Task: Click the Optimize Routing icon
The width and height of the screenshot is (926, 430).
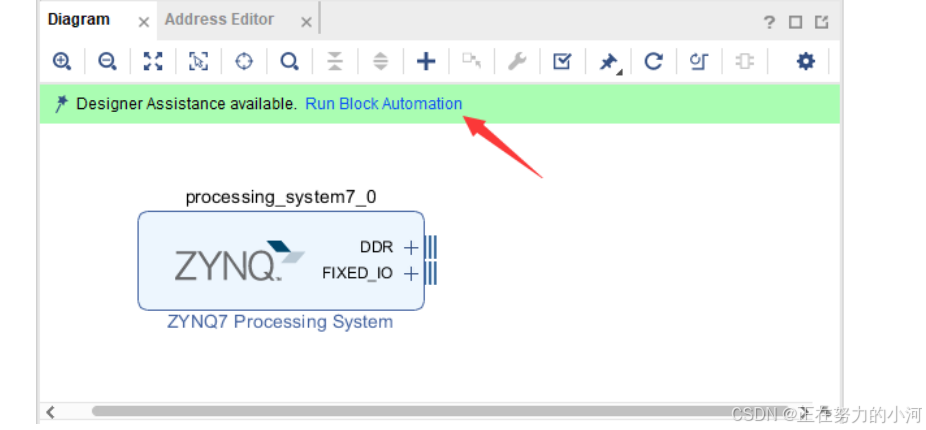Action: (x=699, y=61)
